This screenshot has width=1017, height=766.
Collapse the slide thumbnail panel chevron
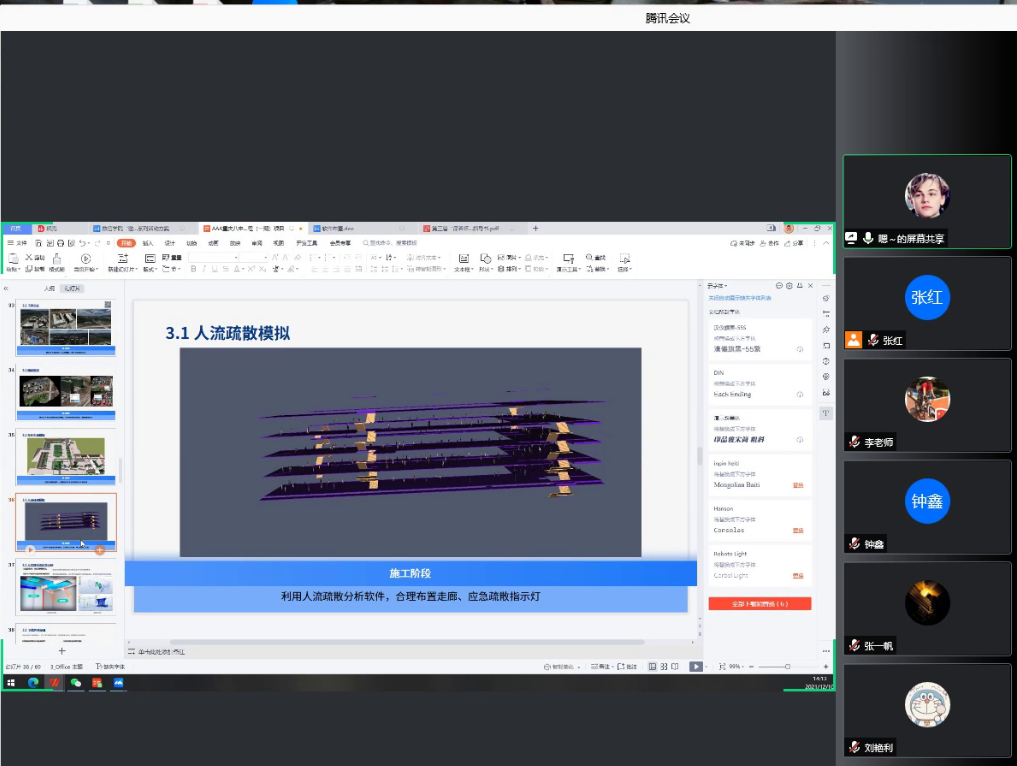[7, 288]
